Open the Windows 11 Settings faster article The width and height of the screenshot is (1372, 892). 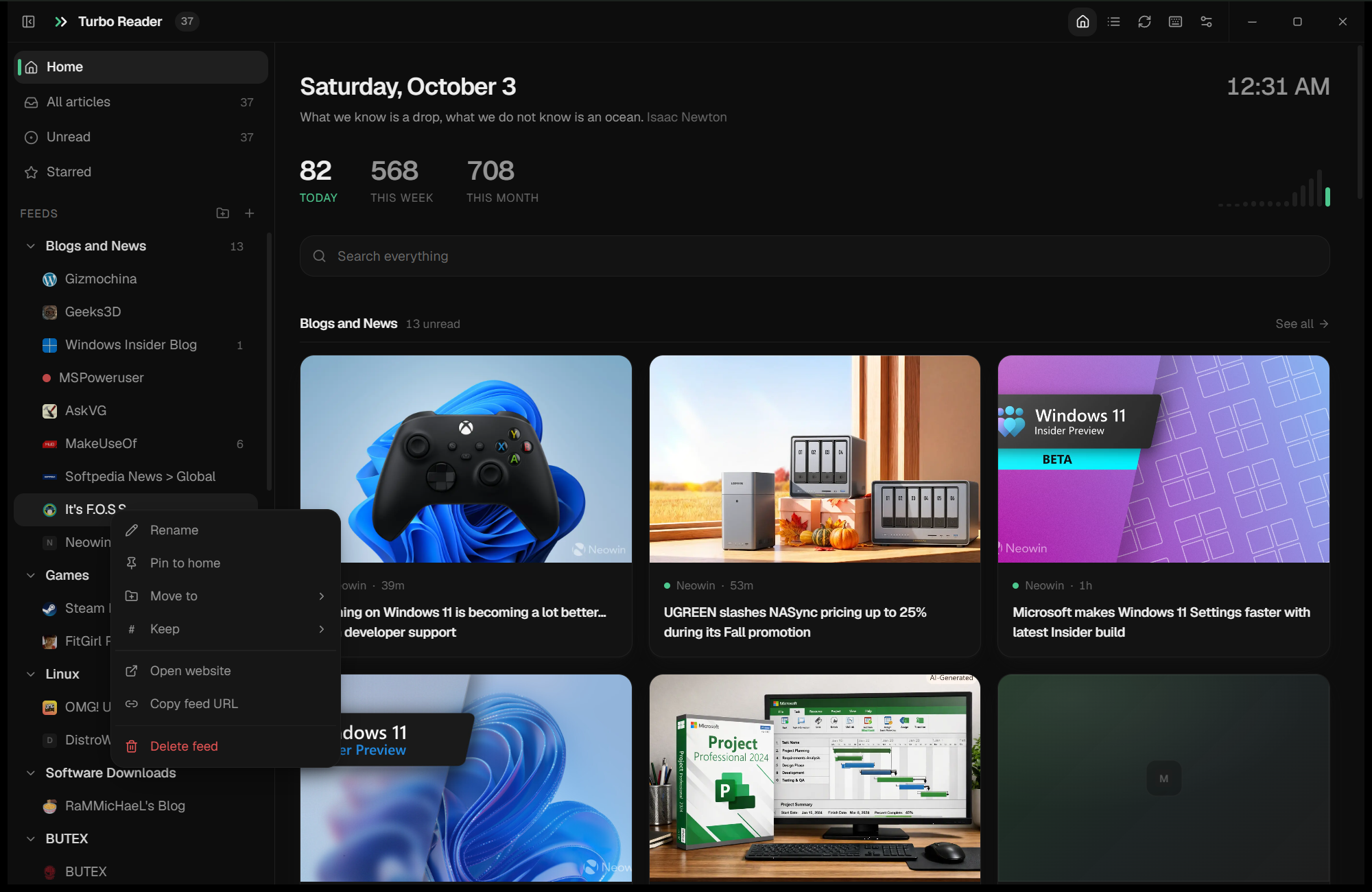[1163, 506]
